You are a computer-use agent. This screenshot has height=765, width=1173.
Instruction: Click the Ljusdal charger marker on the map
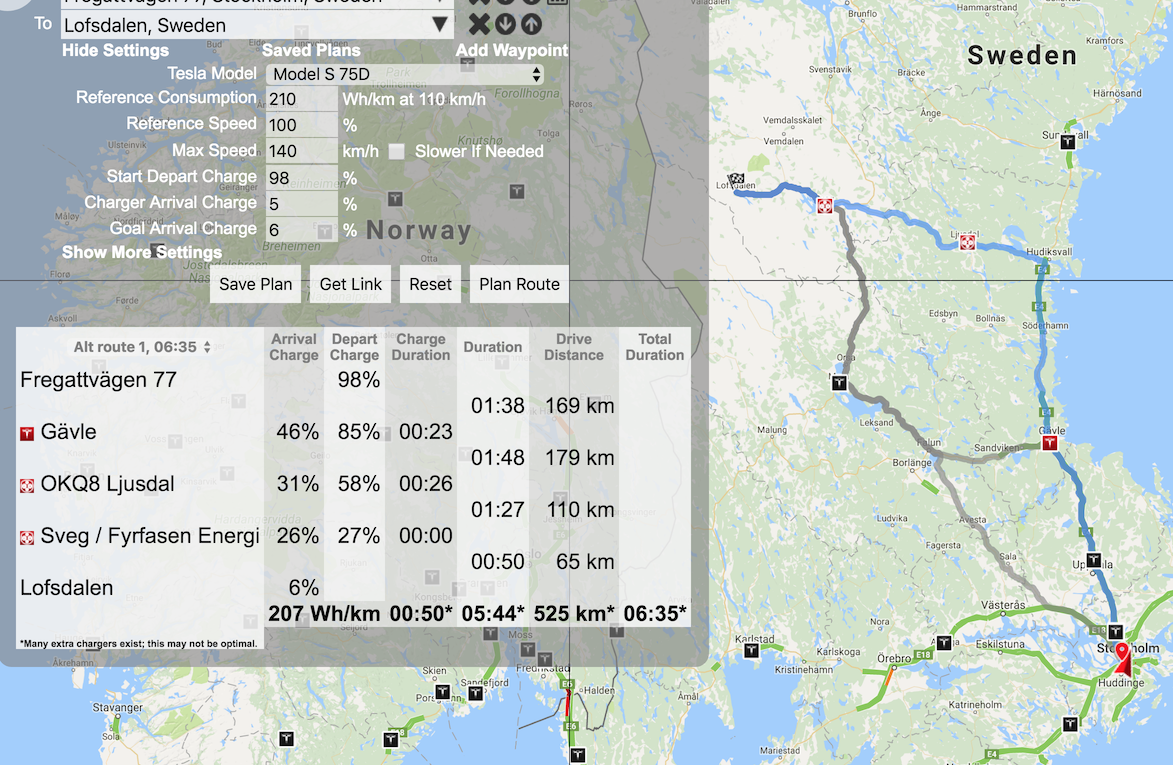[967, 242]
